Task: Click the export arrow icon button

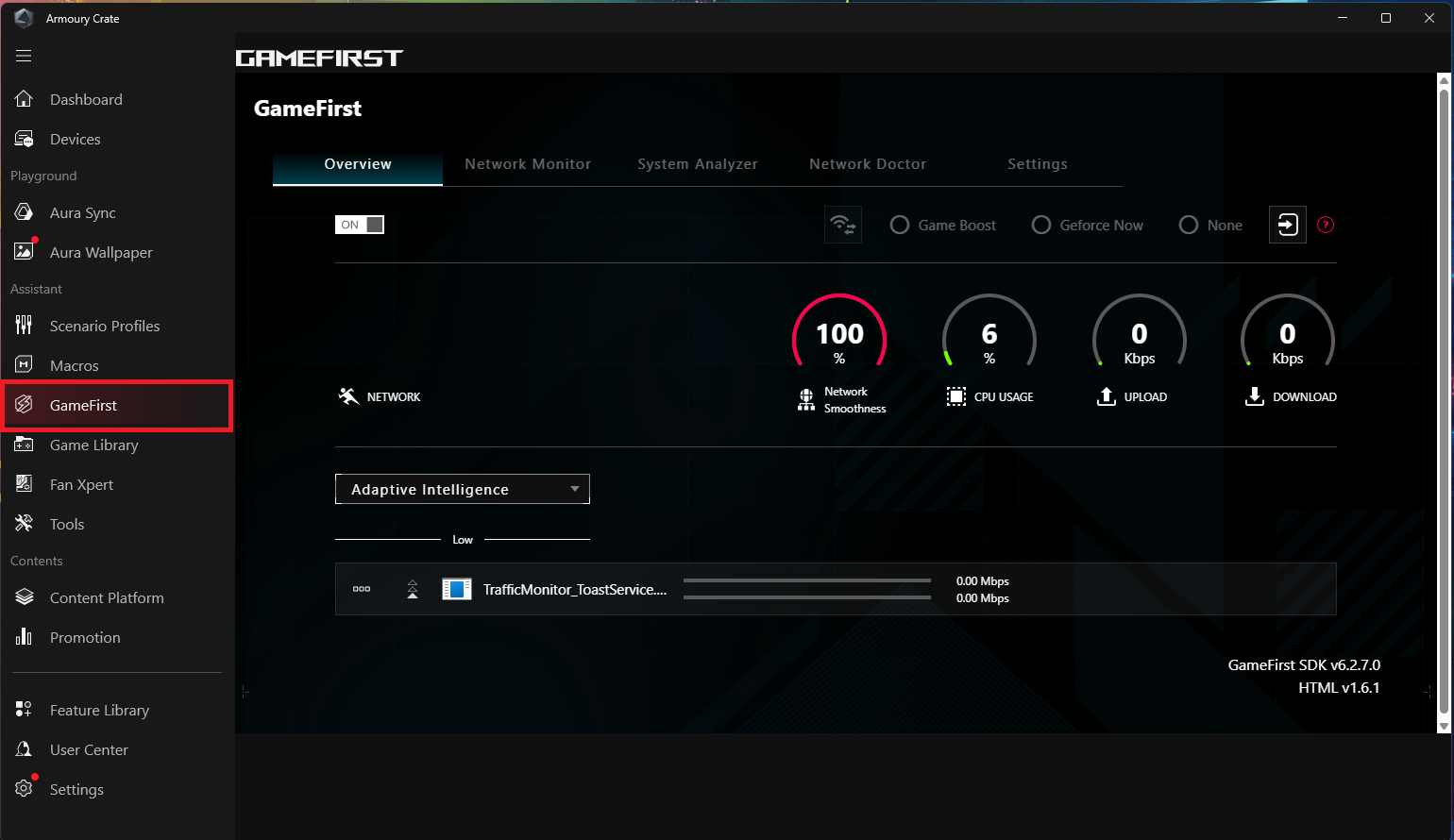Action: [1288, 225]
